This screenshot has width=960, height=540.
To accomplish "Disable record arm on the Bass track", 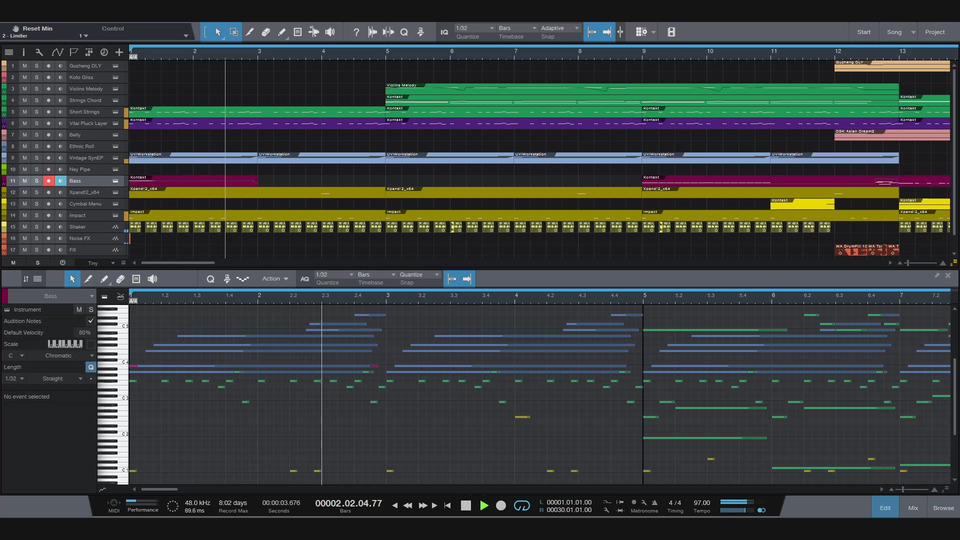I will pyautogui.click(x=48, y=181).
